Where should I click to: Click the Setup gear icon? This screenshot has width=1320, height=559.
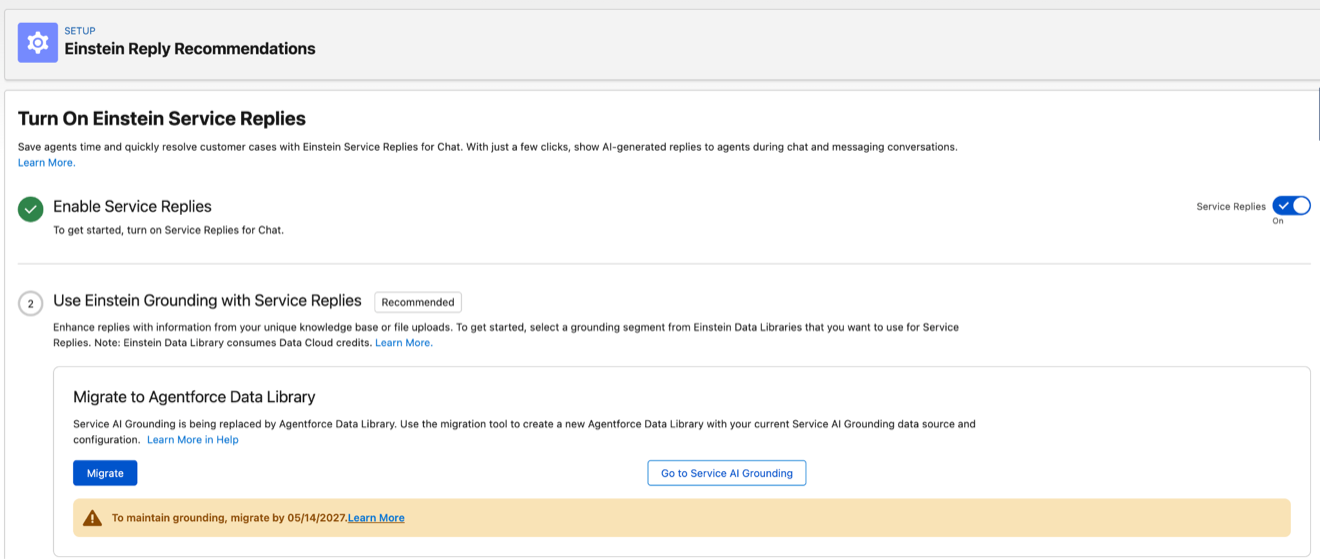click(x=38, y=43)
